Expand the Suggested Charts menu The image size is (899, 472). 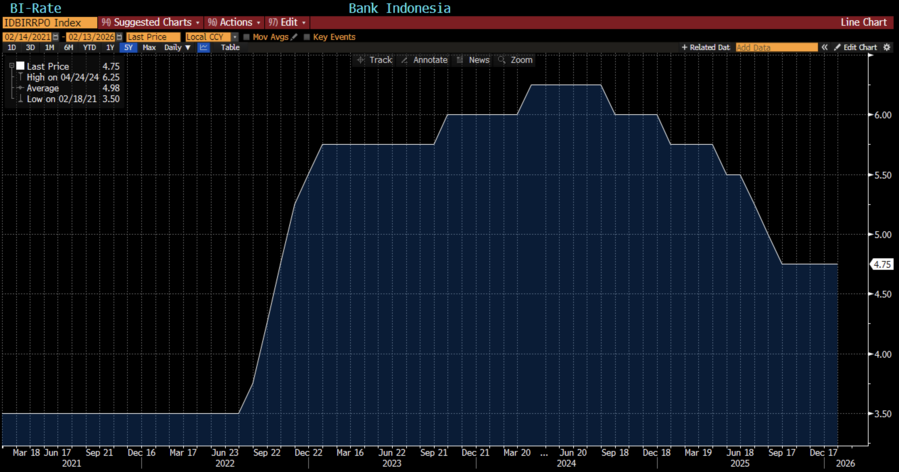(150, 22)
